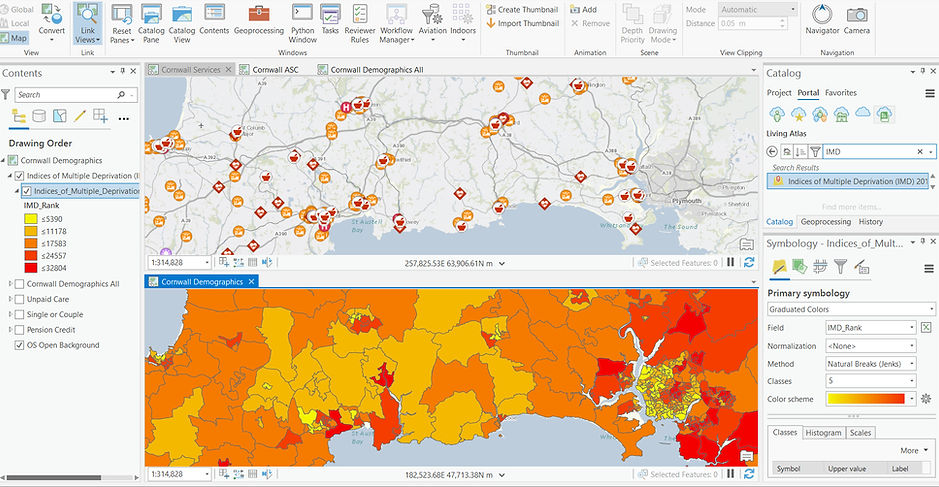Open the Classes count dropdown
Screen dimensions: 939x487
[x=871, y=381]
